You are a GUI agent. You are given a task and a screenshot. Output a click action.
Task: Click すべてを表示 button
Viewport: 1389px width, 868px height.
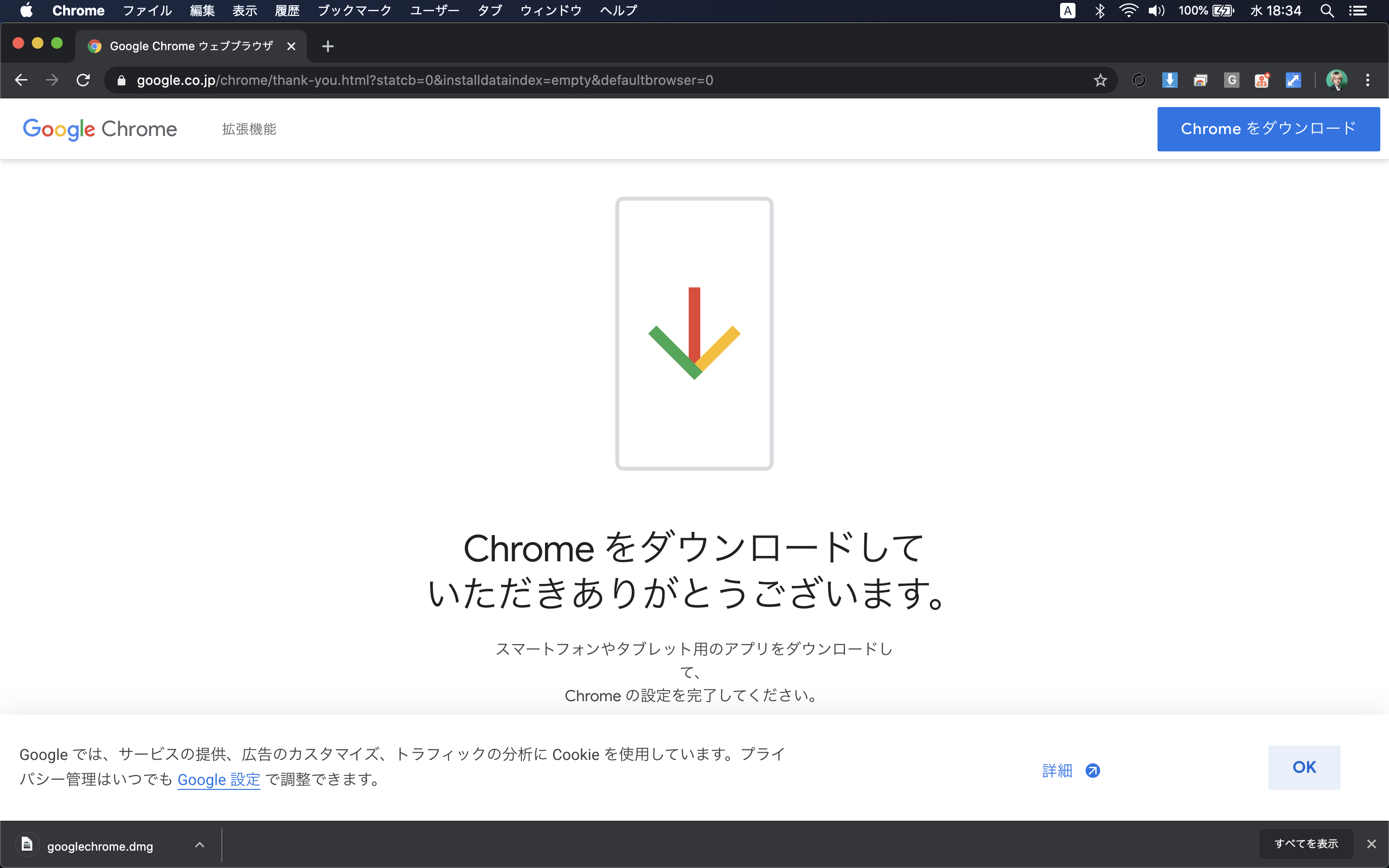[x=1306, y=843]
